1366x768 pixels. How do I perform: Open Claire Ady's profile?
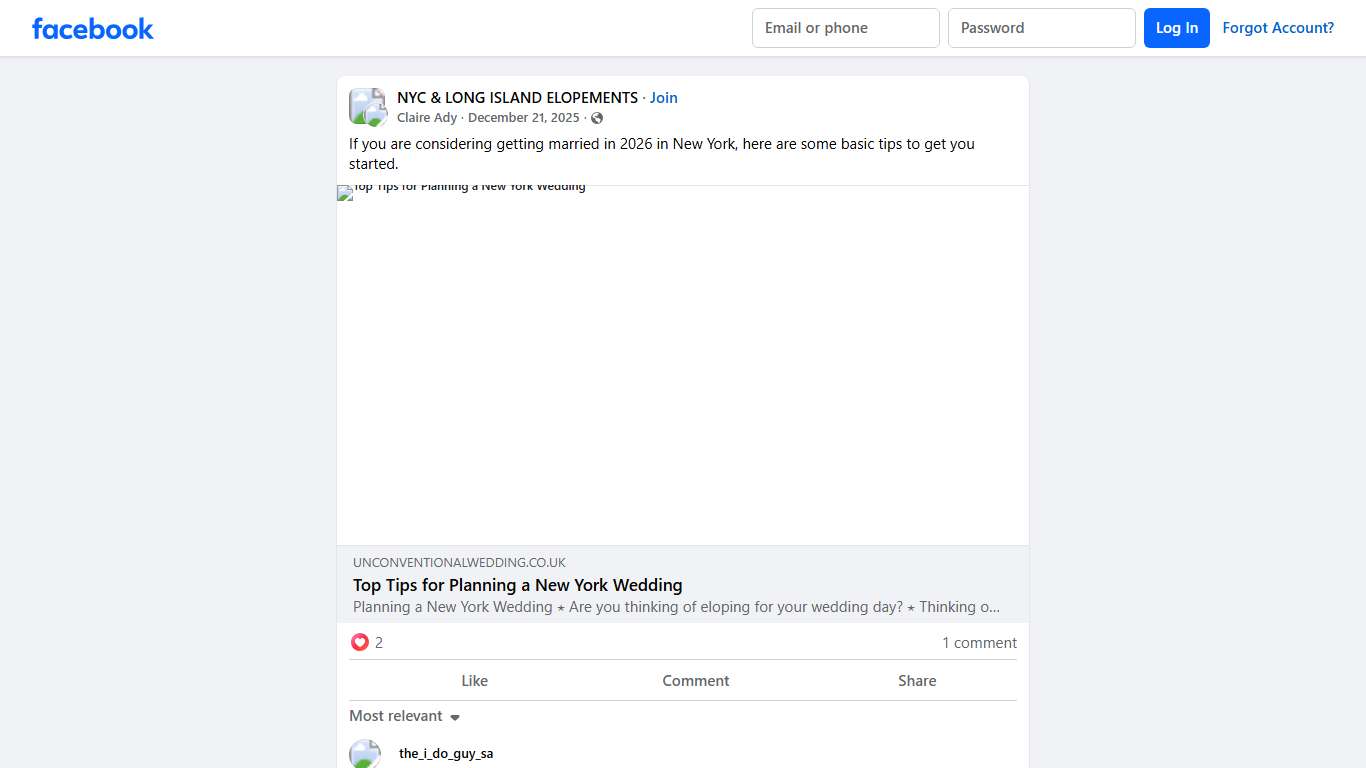pyautogui.click(x=427, y=117)
